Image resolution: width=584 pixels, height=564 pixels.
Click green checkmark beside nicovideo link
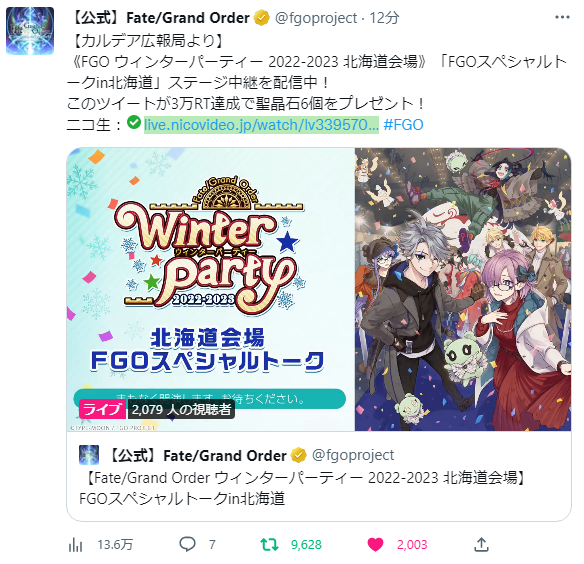tap(134, 122)
